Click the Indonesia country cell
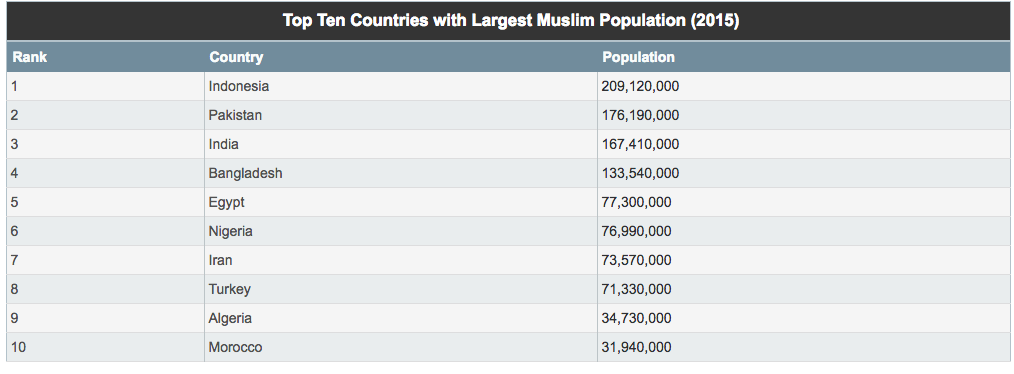Screen dimensions: 1014x374 click(x=239, y=86)
